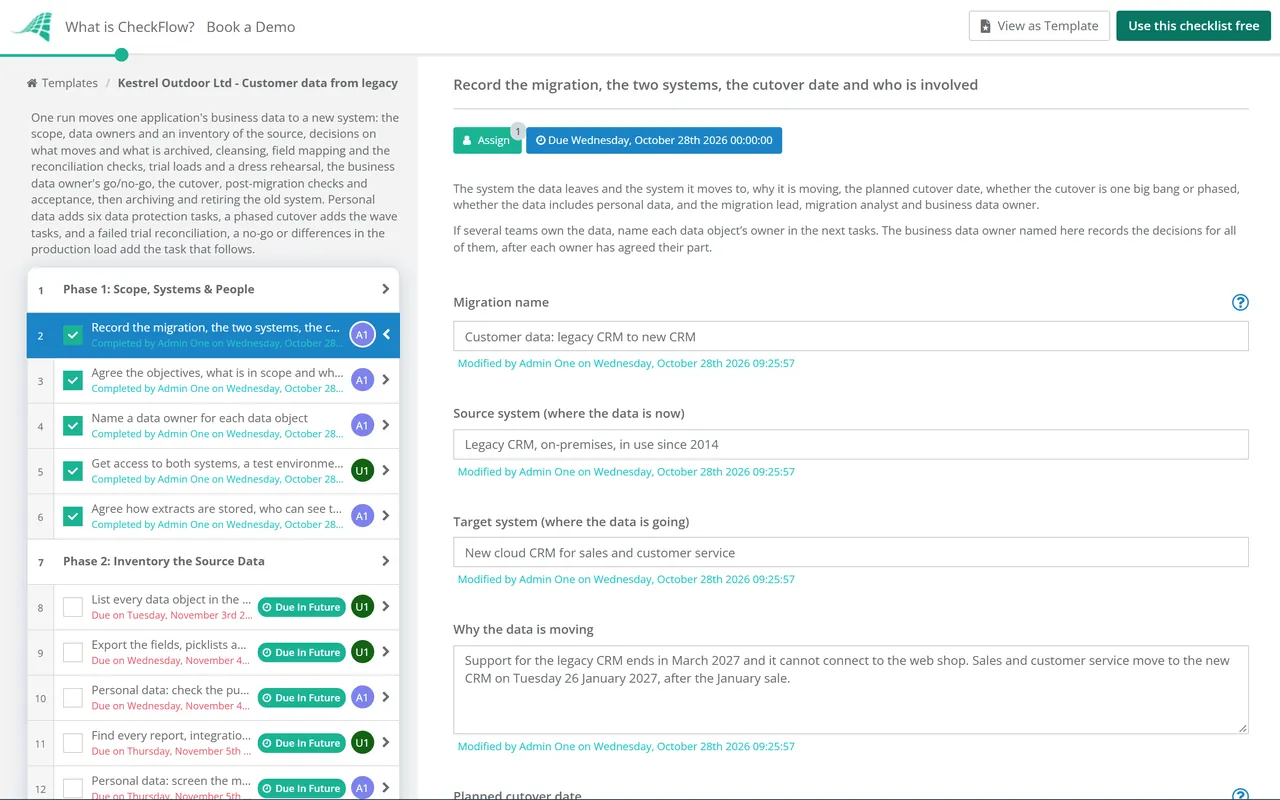The image size is (1280, 800).
Task: Click the home icon next to Templates
Action: click(32, 83)
